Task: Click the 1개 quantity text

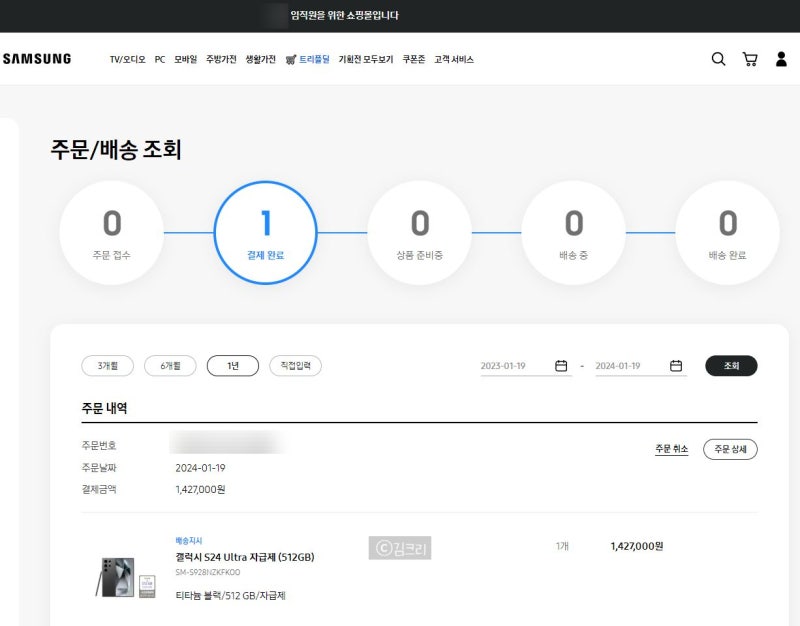Action: click(562, 546)
